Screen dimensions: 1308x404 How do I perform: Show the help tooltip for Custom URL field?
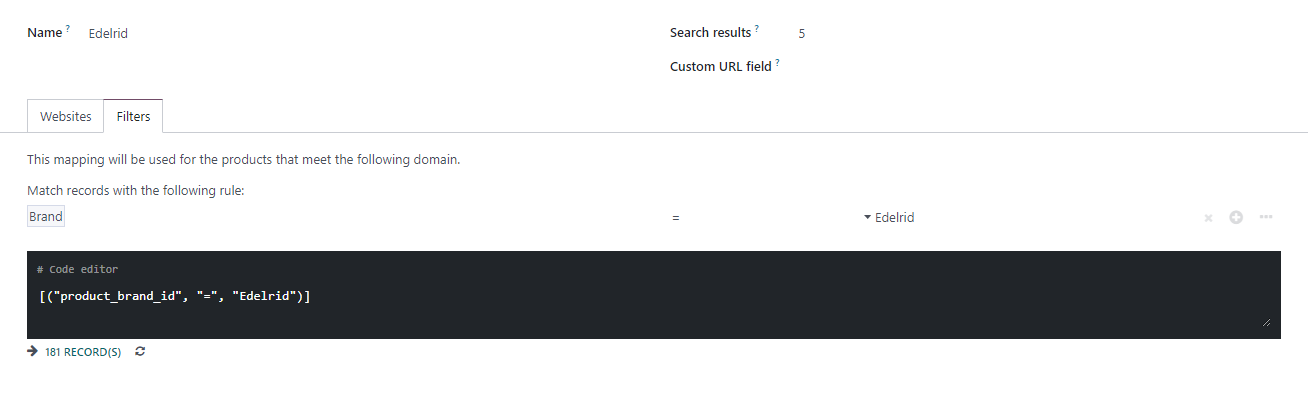coord(777,63)
